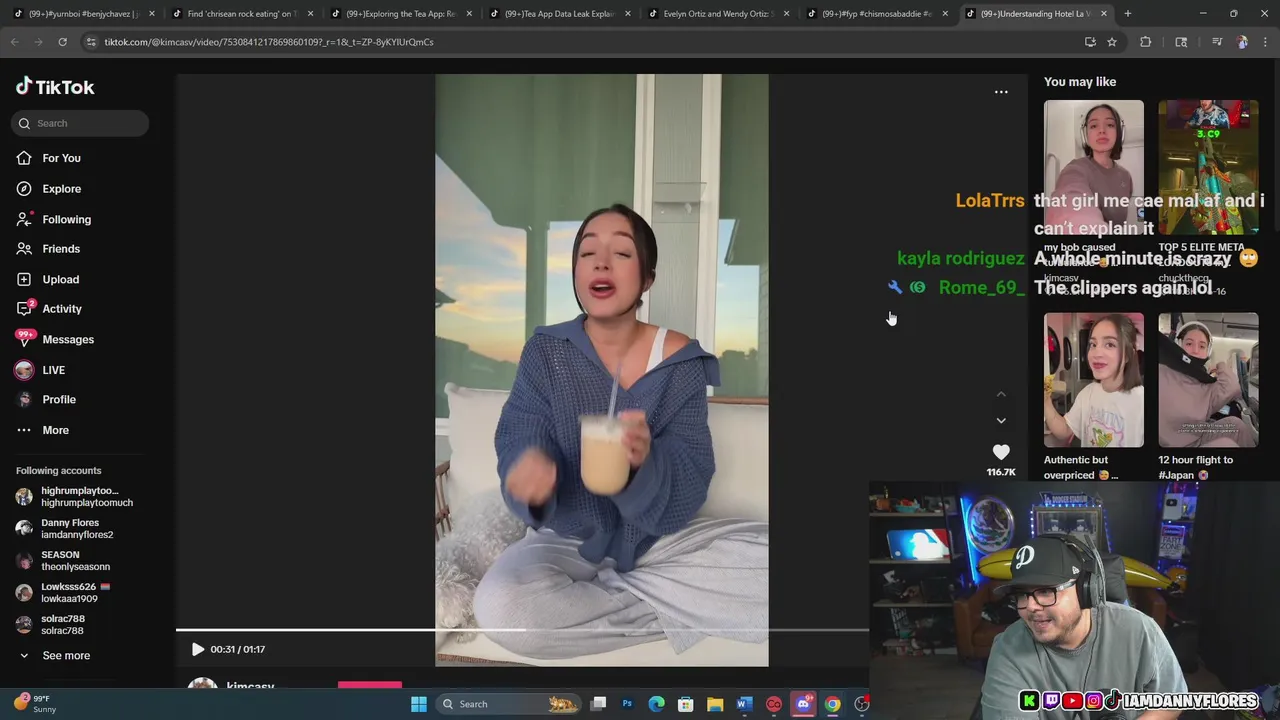Close the 'Tea App Data Leak' tab

pos(627,14)
